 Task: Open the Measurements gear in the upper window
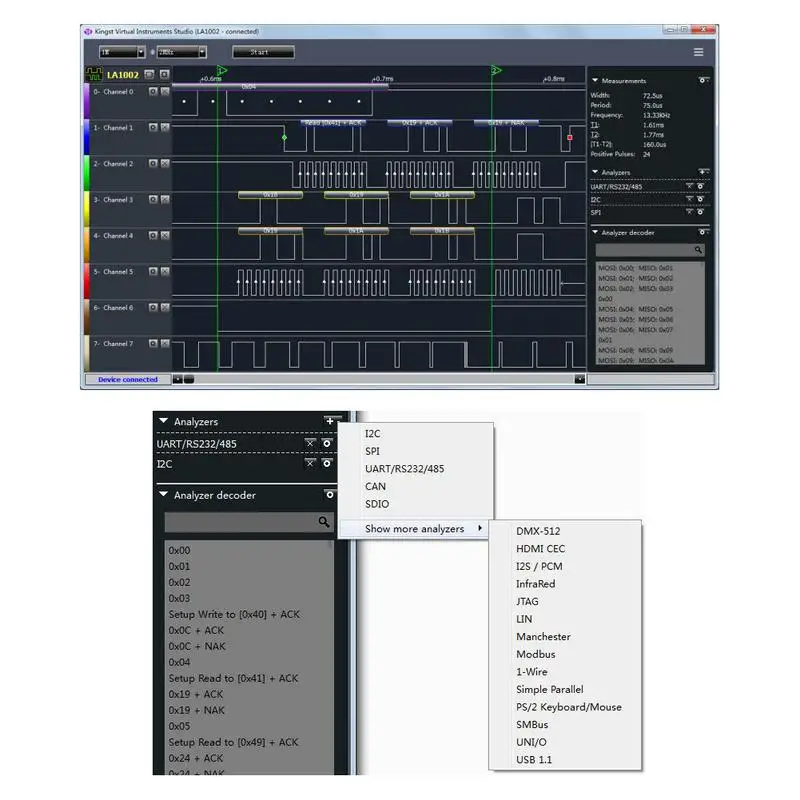click(703, 80)
